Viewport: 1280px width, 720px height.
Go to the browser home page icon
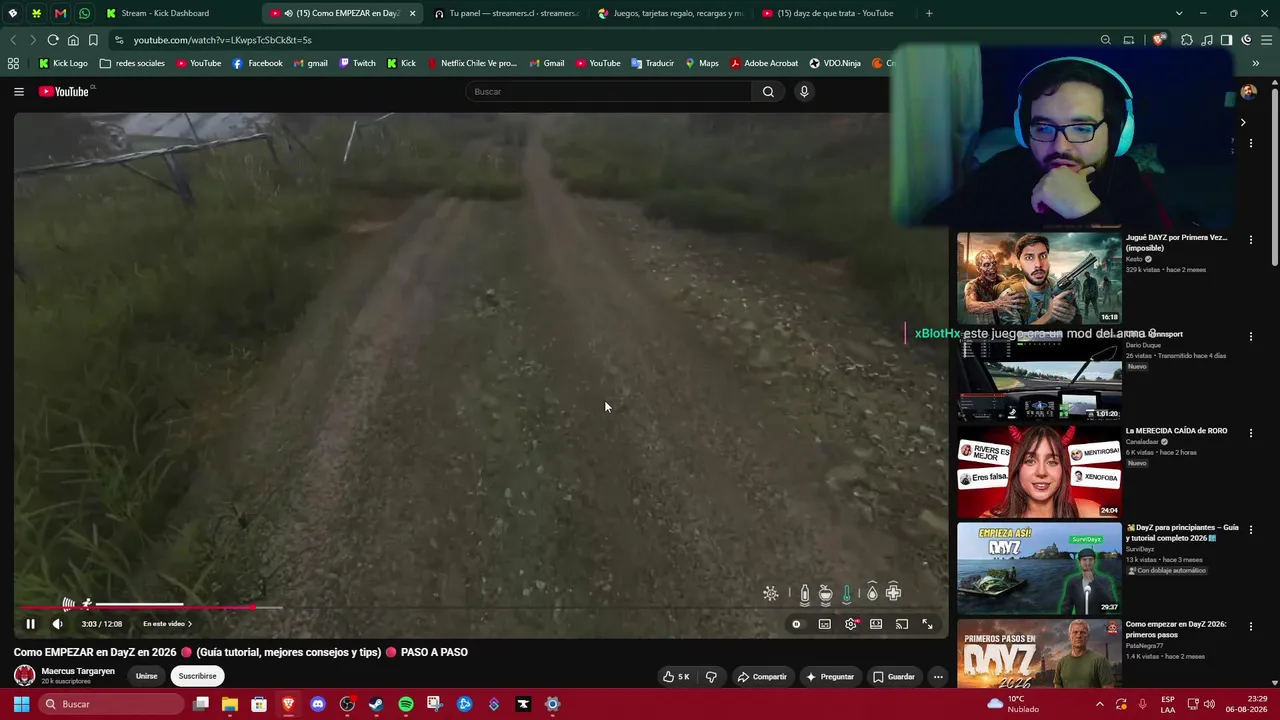point(73,40)
